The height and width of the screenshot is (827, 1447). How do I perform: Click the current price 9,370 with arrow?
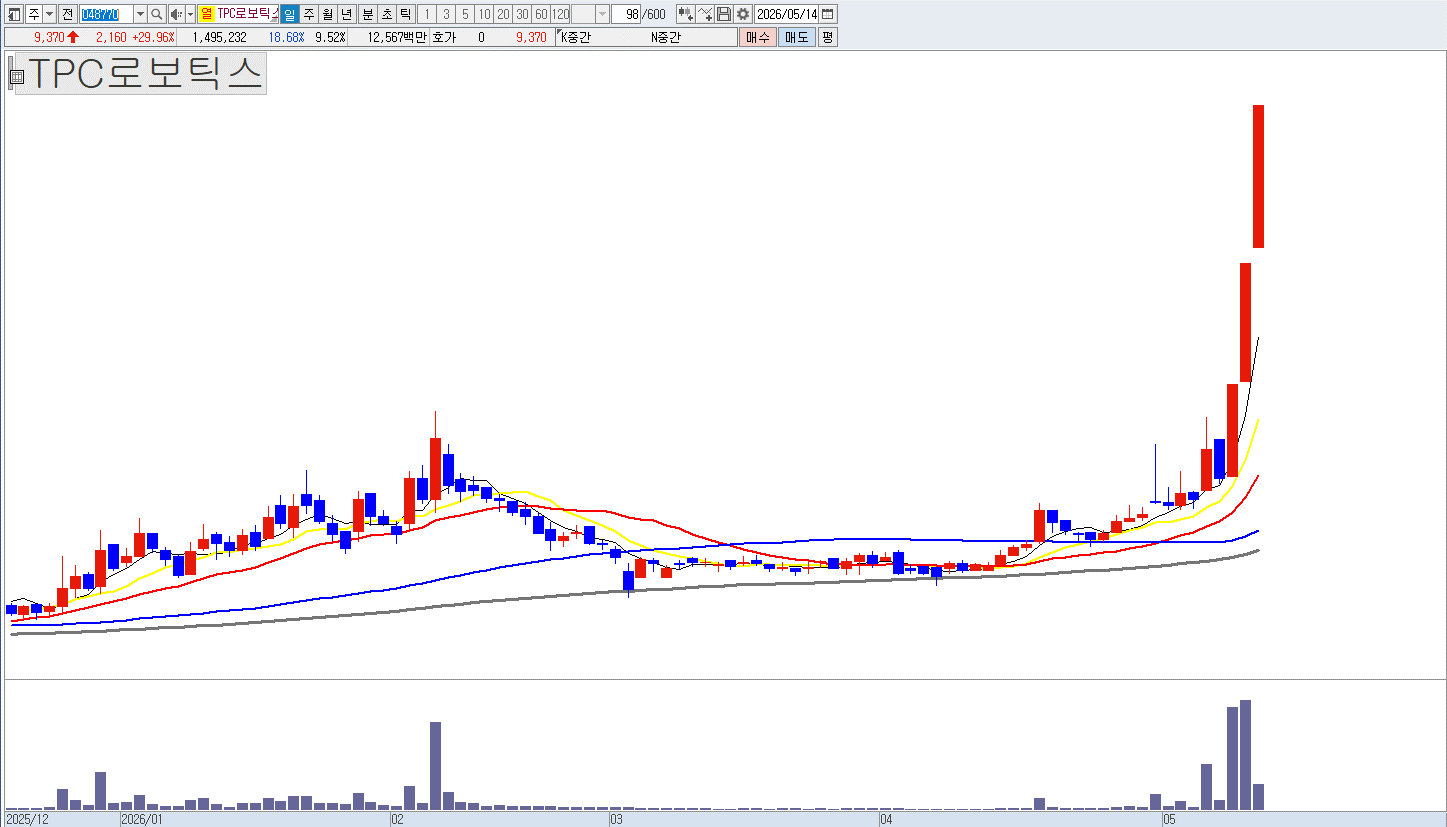(x=57, y=37)
